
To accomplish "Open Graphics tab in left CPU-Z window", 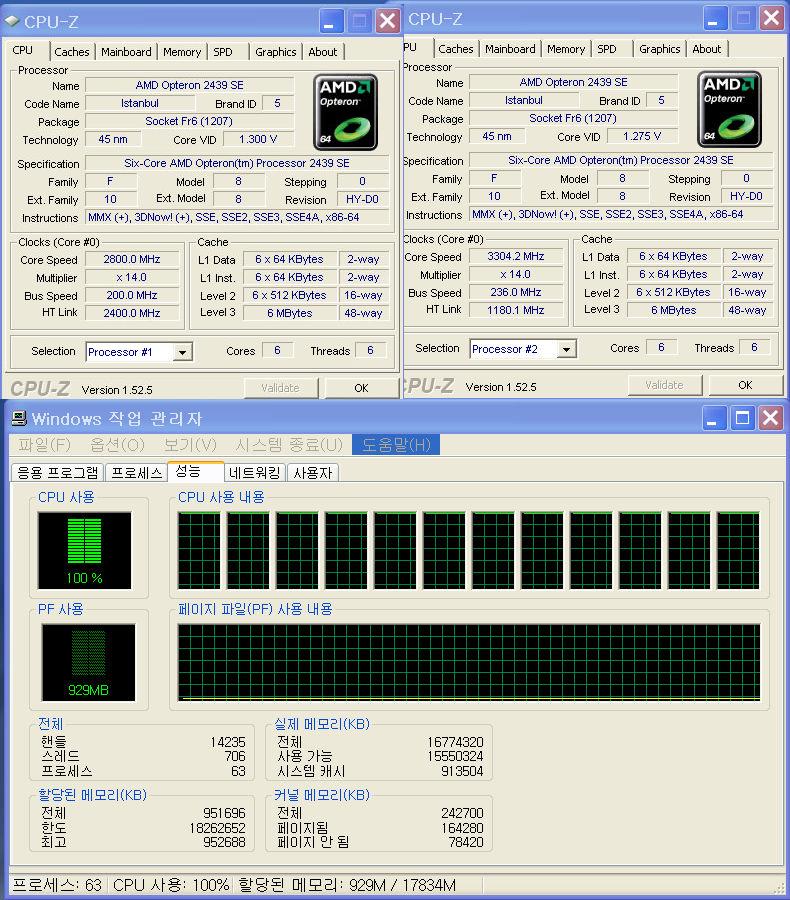I will point(276,52).
